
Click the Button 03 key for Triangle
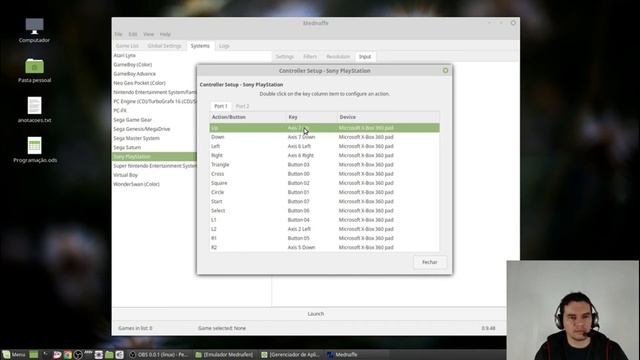(x=298, y=164)
